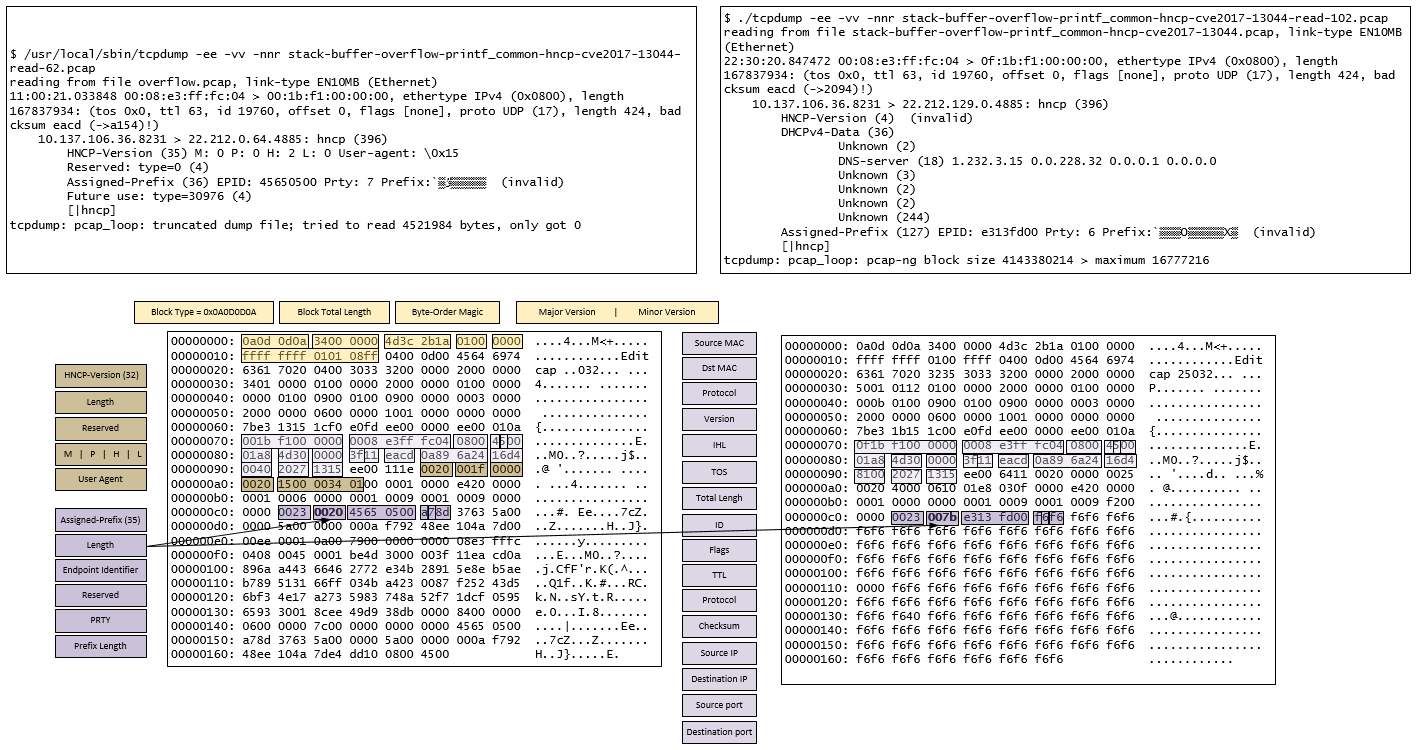Click the TOS field label
The width and height of the screenshot is (1417, 750).
coord(719,471)
